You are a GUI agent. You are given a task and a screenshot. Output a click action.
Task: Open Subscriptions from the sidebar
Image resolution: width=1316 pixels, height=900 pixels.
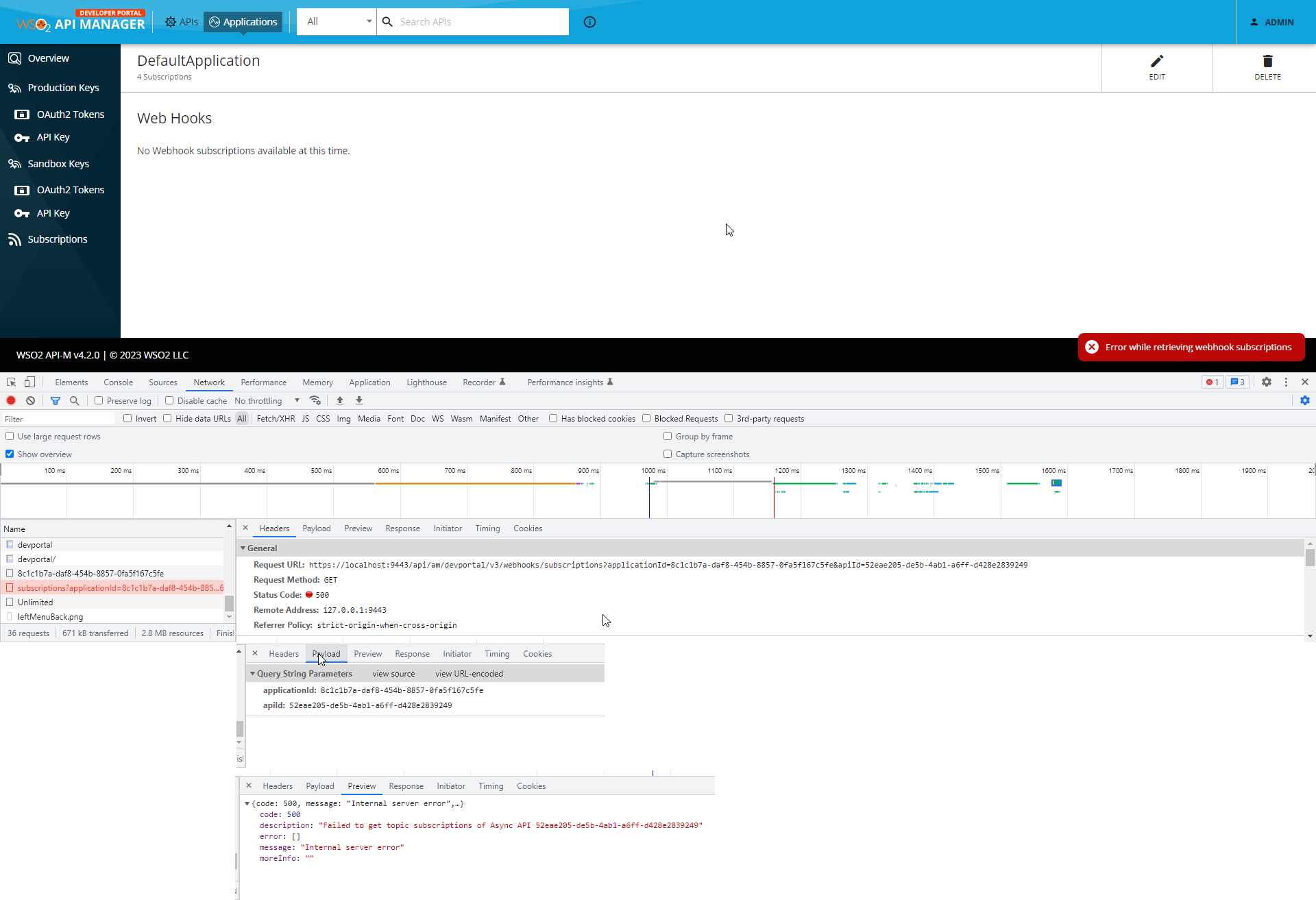pos(58,239)
